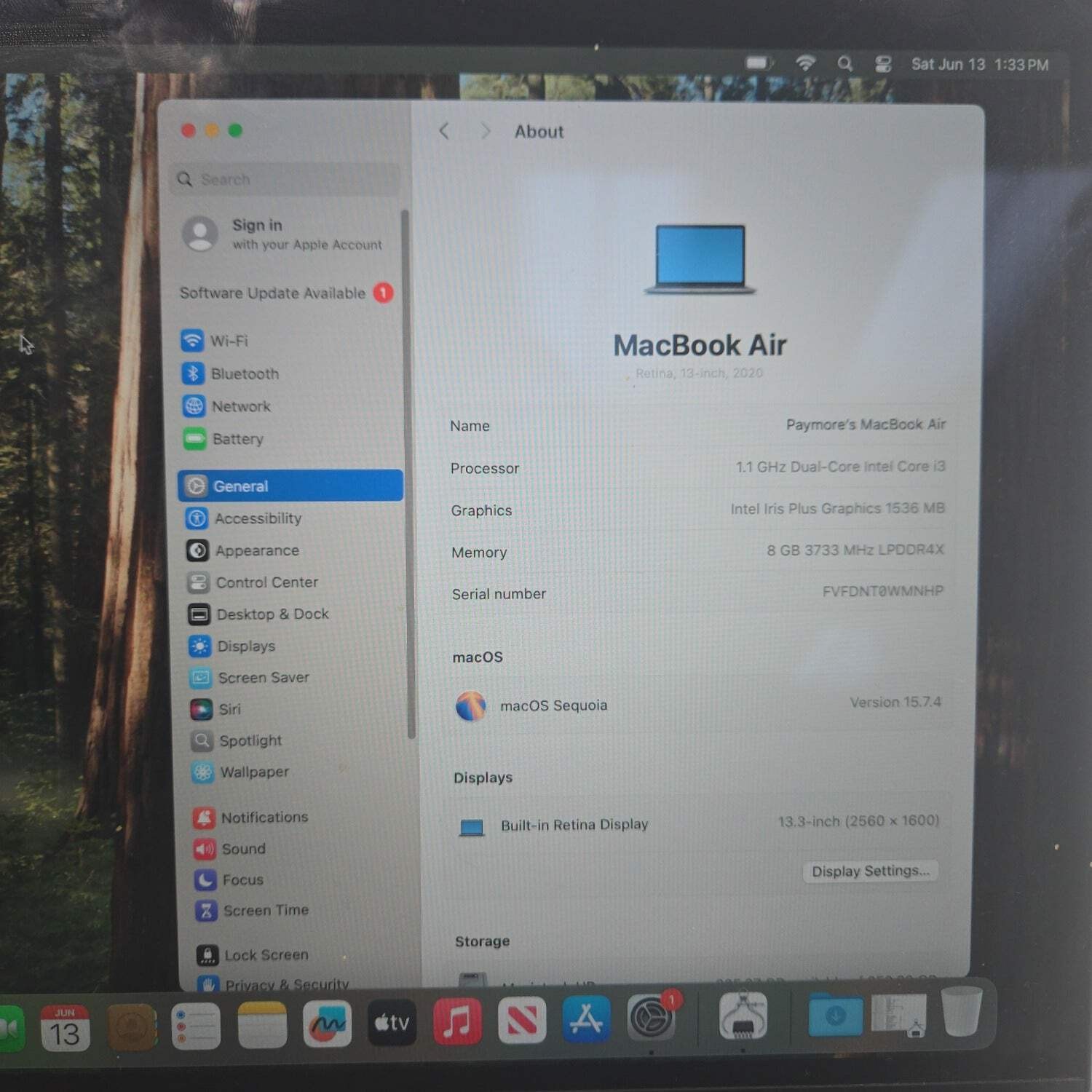Sign in with your Apple Account
This screenshot has width=1092, height=1092.
pos(282,234)
